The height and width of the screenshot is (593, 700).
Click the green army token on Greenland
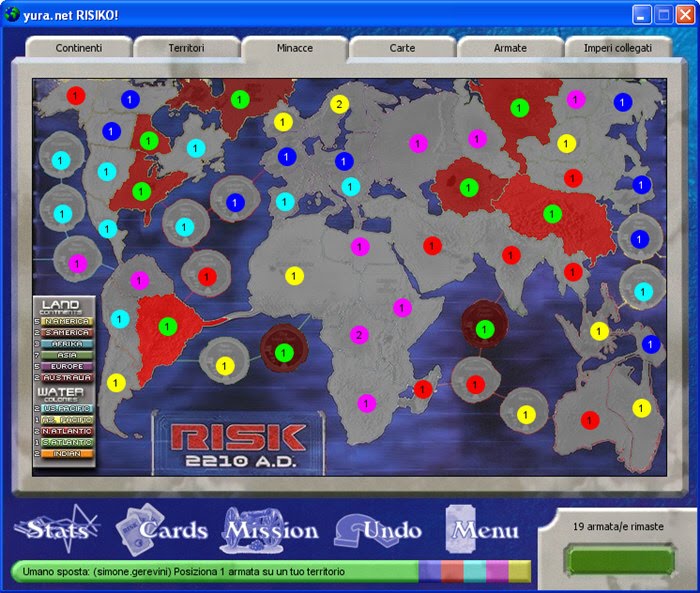240,99
